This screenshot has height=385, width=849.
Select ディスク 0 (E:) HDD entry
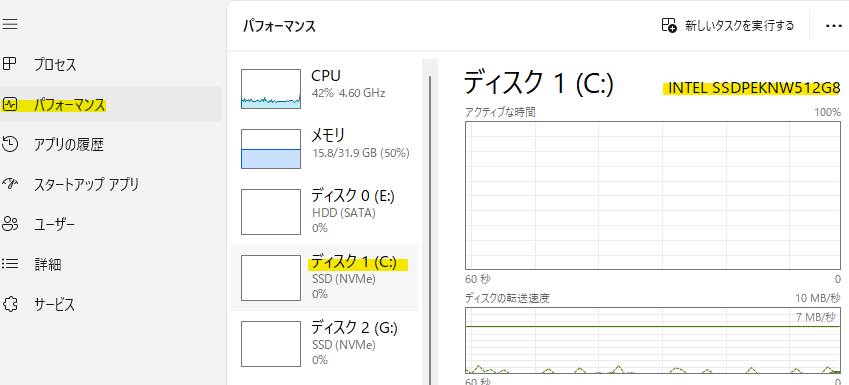click(324, 211)
